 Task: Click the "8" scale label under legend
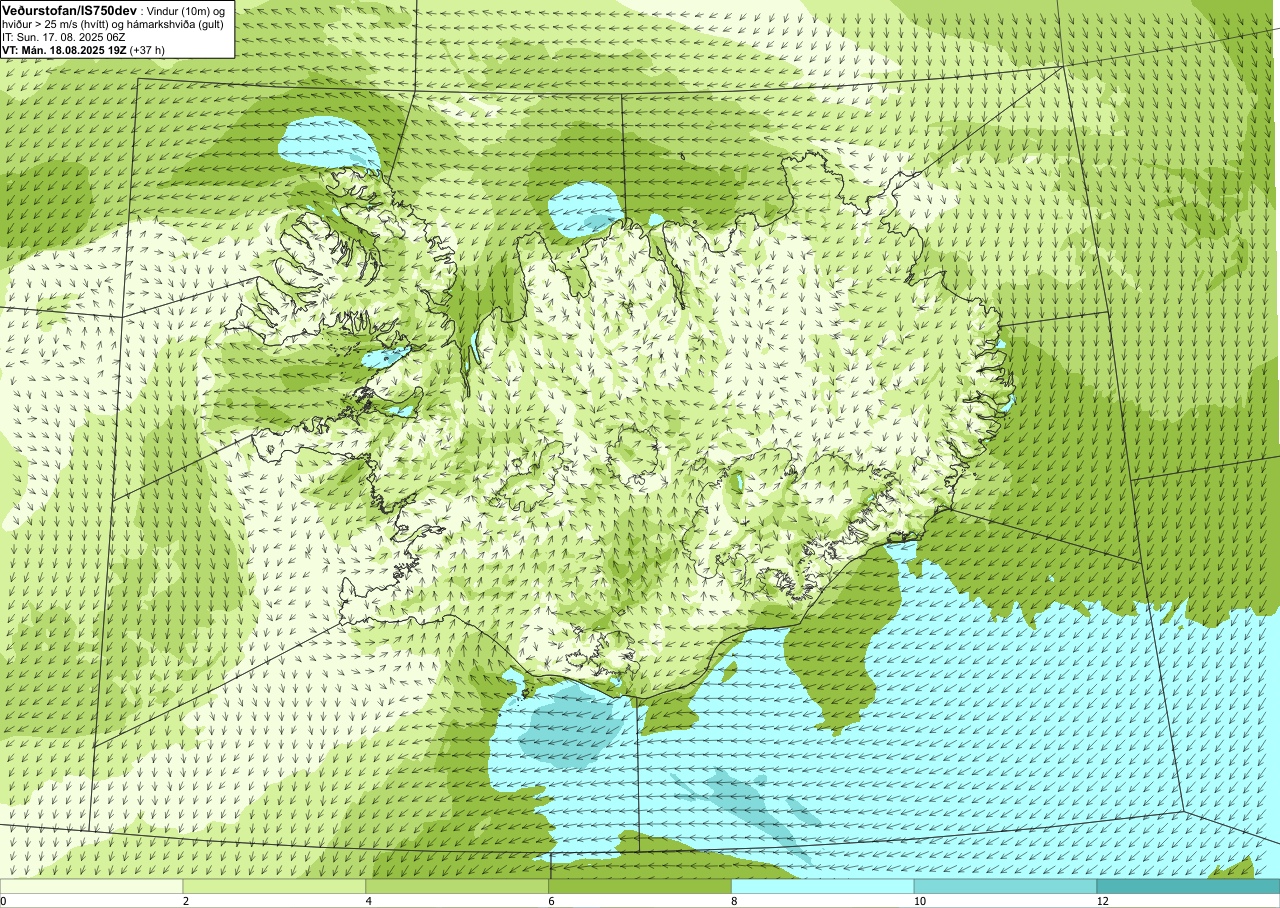[x=735, y=901]
